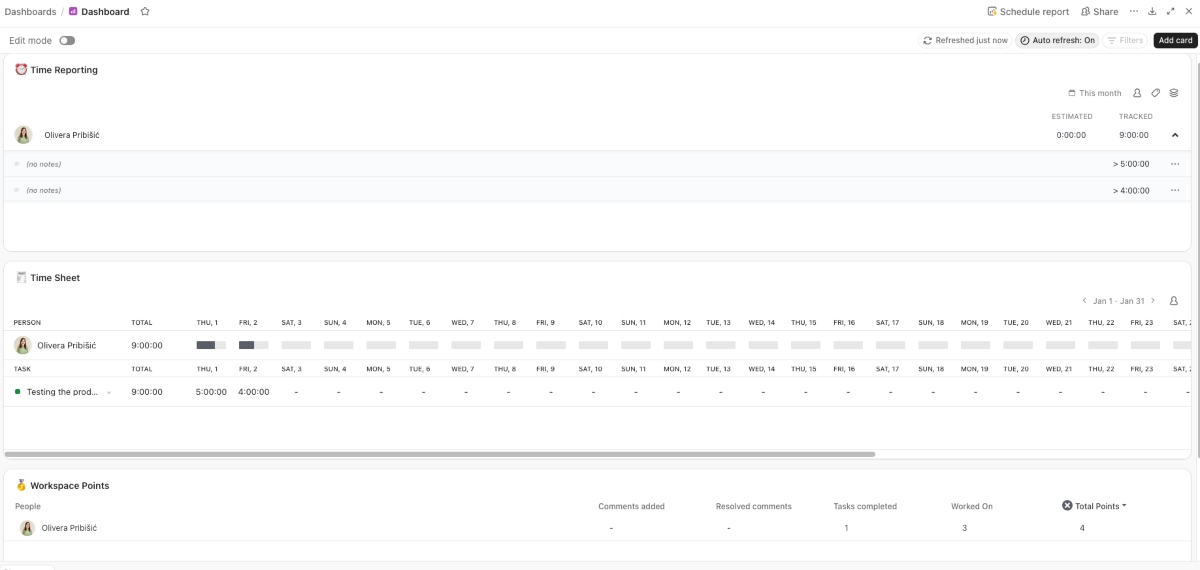Click the Time Reporting card title
1200x570 pixels.
pos(64,70)
